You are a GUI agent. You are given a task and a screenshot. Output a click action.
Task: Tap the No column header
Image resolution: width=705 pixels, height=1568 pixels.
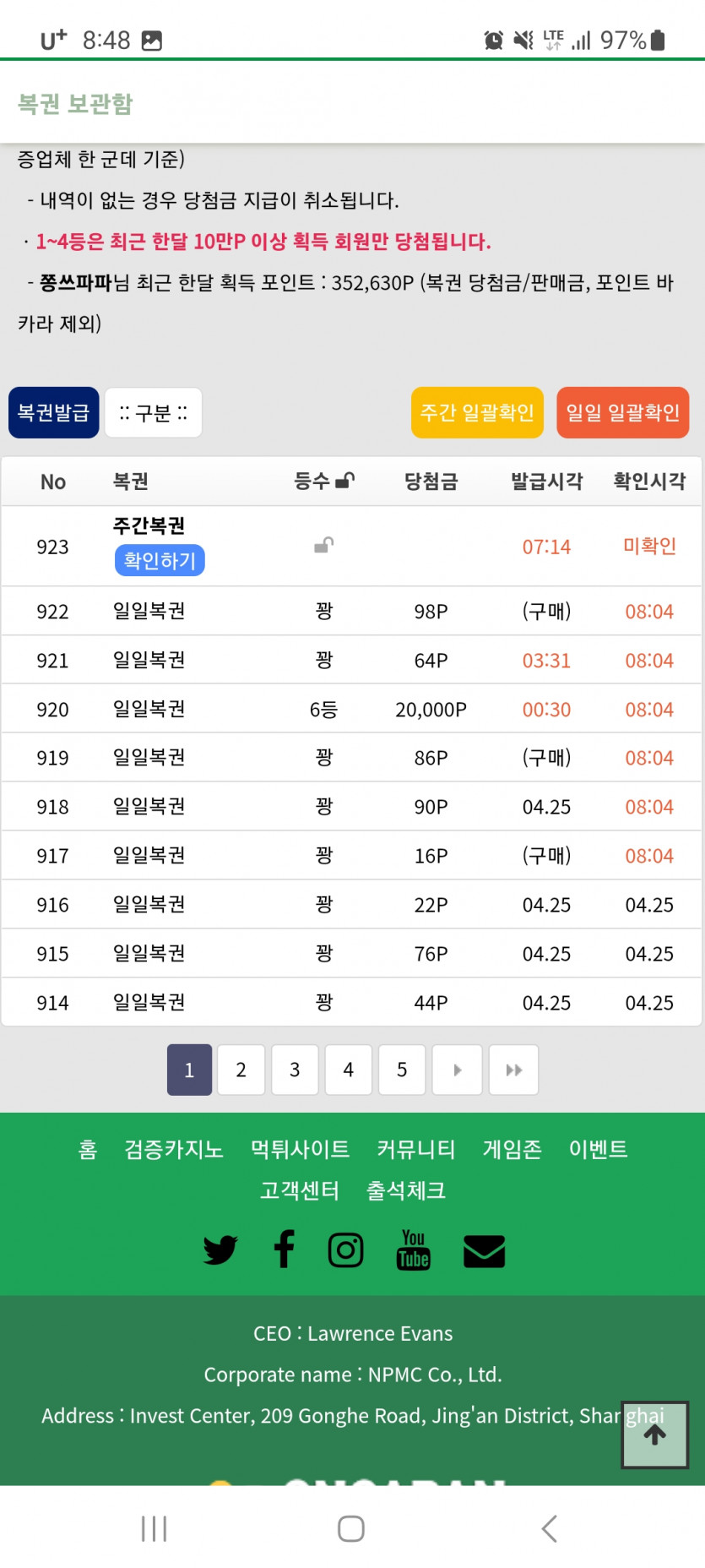(x=53, y=482)
